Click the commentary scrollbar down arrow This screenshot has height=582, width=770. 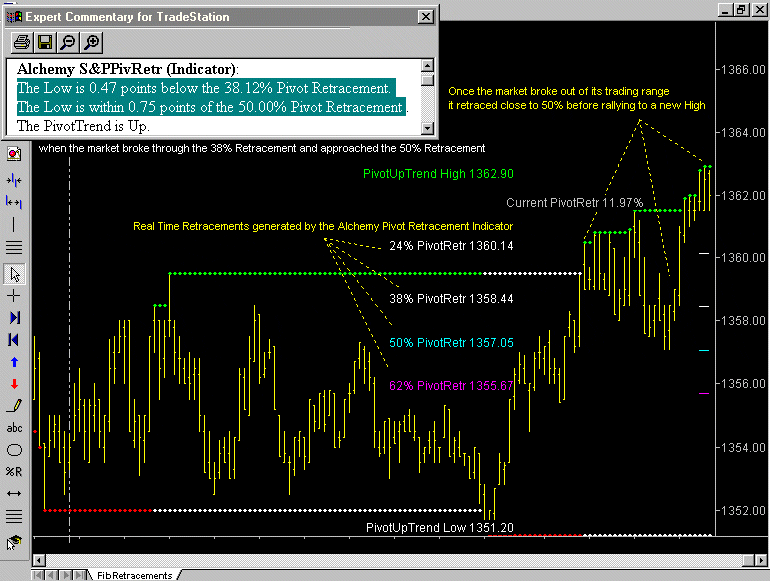coord(428,128)
